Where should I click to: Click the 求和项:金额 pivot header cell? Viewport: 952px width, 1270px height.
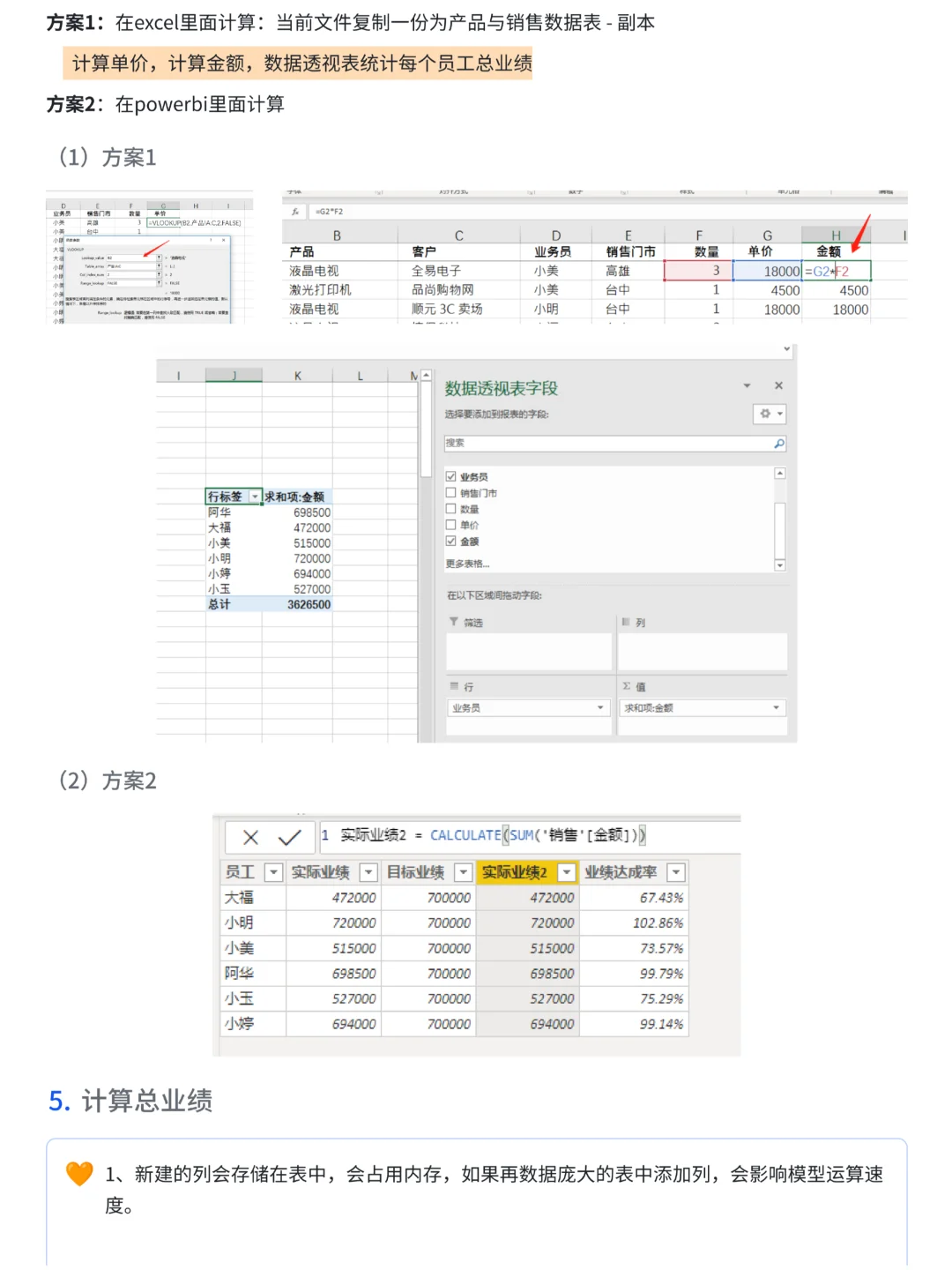pos(294,497)
